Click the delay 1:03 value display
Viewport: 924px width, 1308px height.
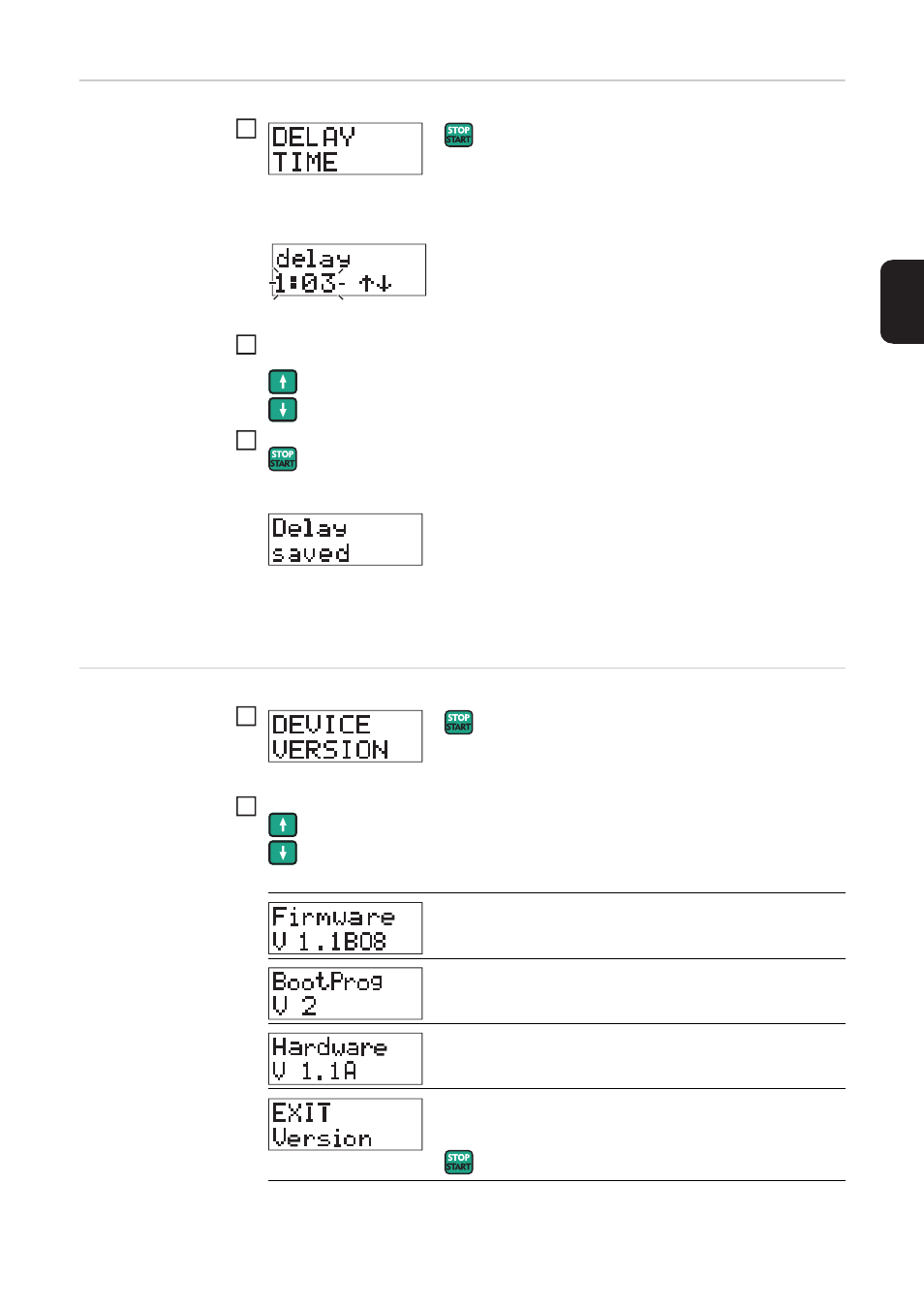(348, 270)
